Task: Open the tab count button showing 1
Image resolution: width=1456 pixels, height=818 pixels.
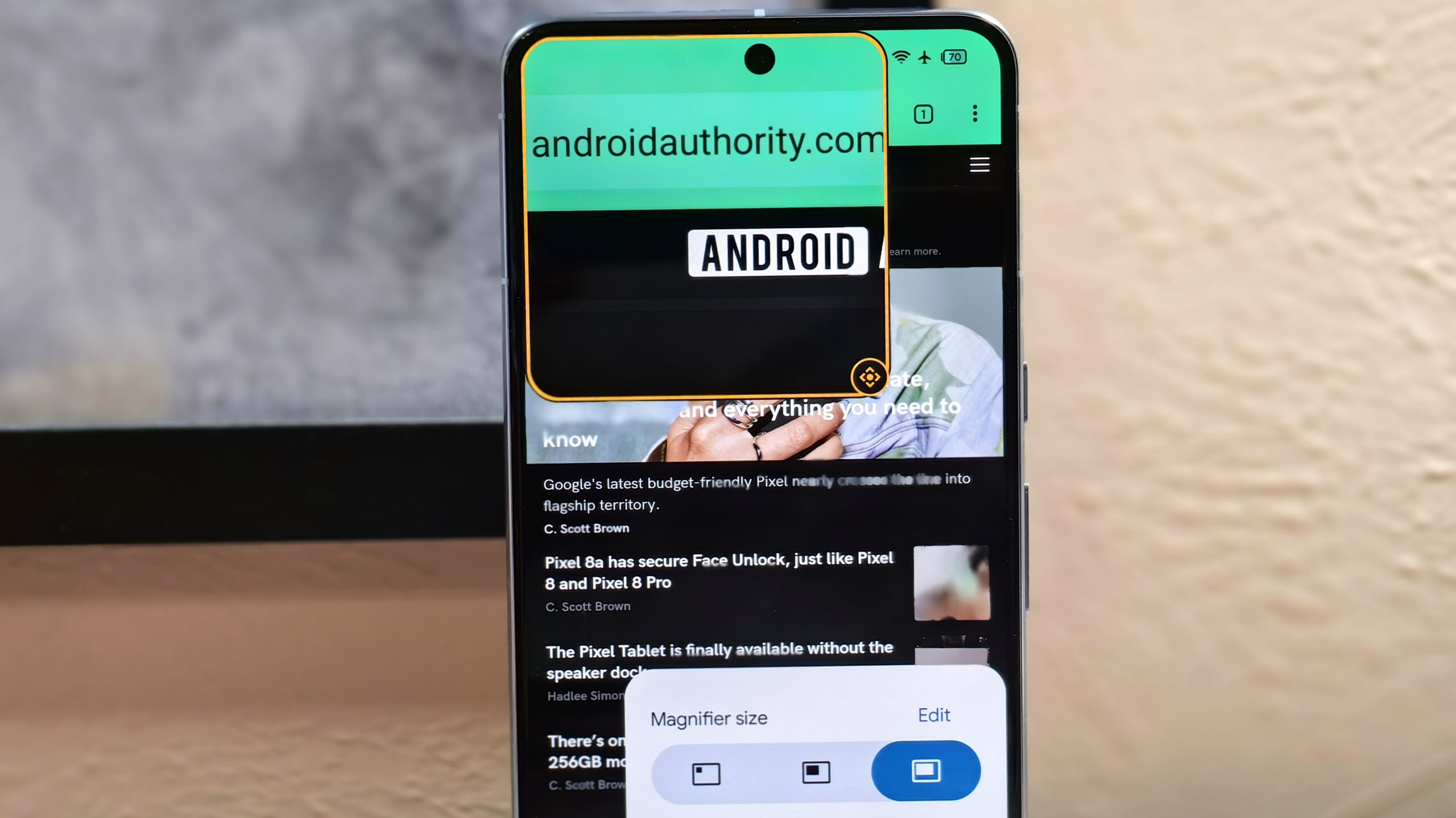Action: click(x=923, y=113)
